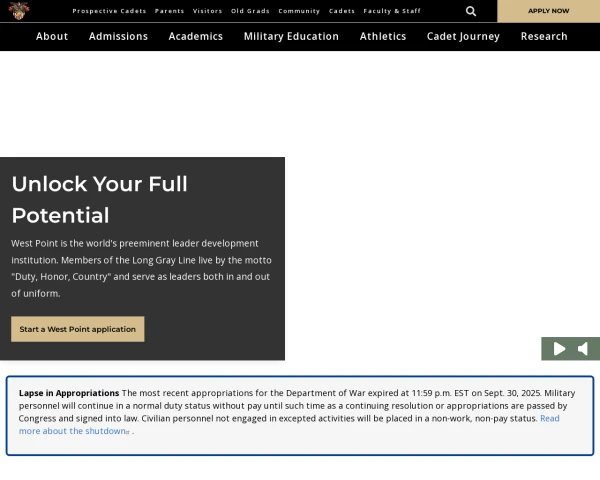The image size is (600, 480).
Task: Toggle the hero video mute speaker
Action: tap(582, 348)
